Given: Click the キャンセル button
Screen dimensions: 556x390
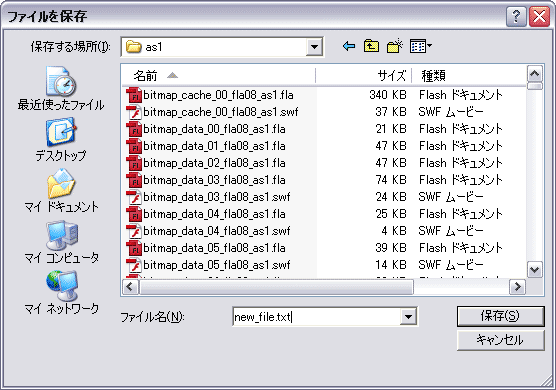Looking at the screenshot, I should tap(500, 340).
